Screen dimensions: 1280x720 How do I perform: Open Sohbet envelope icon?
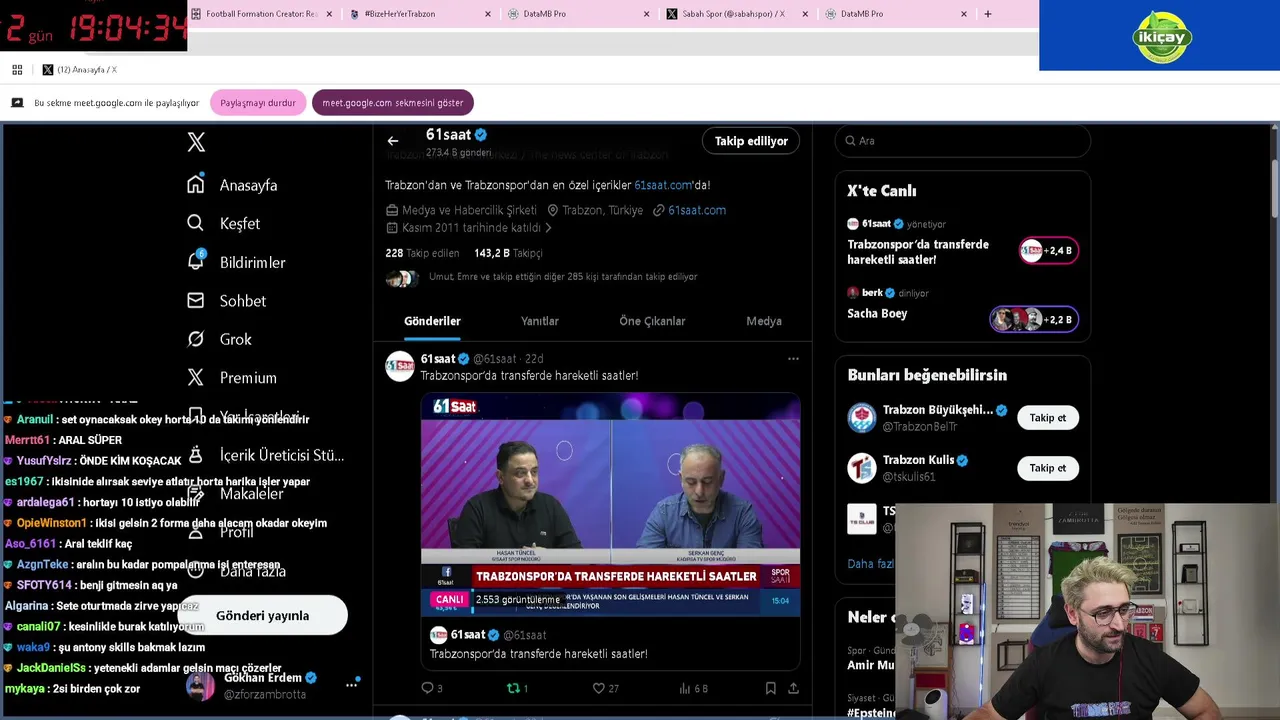[196, 300]
